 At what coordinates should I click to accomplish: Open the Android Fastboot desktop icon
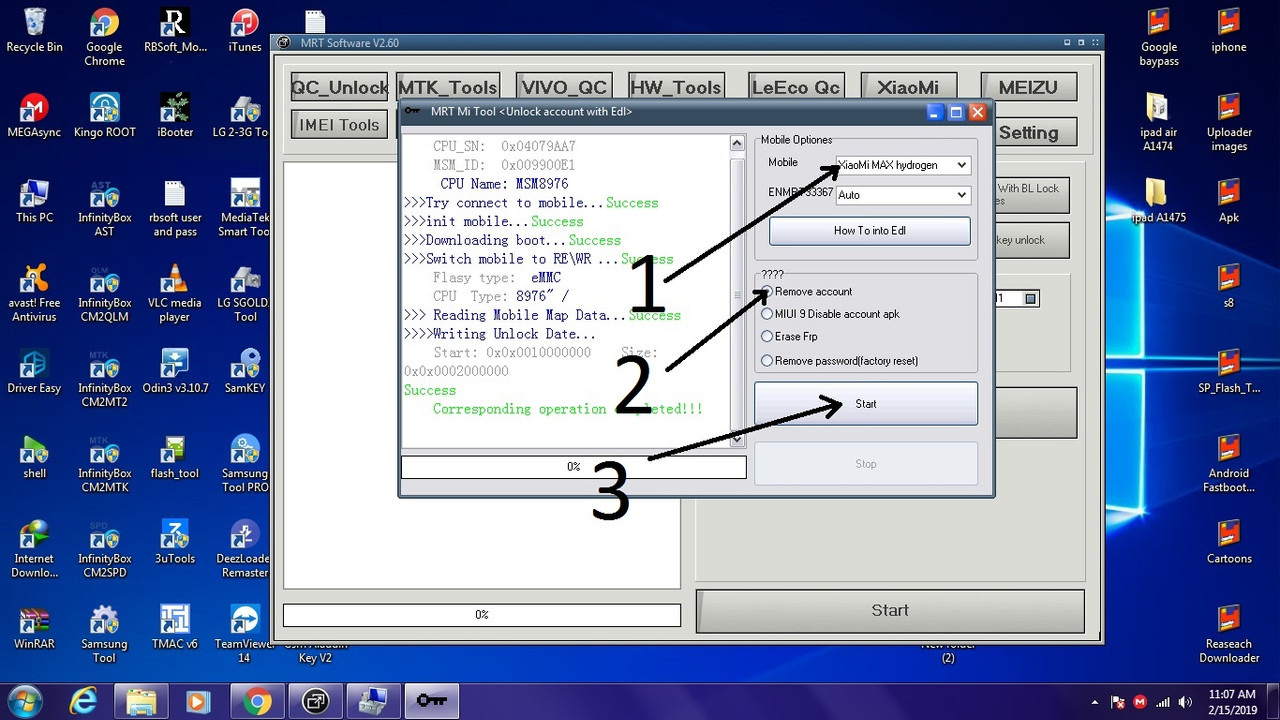1229,464
